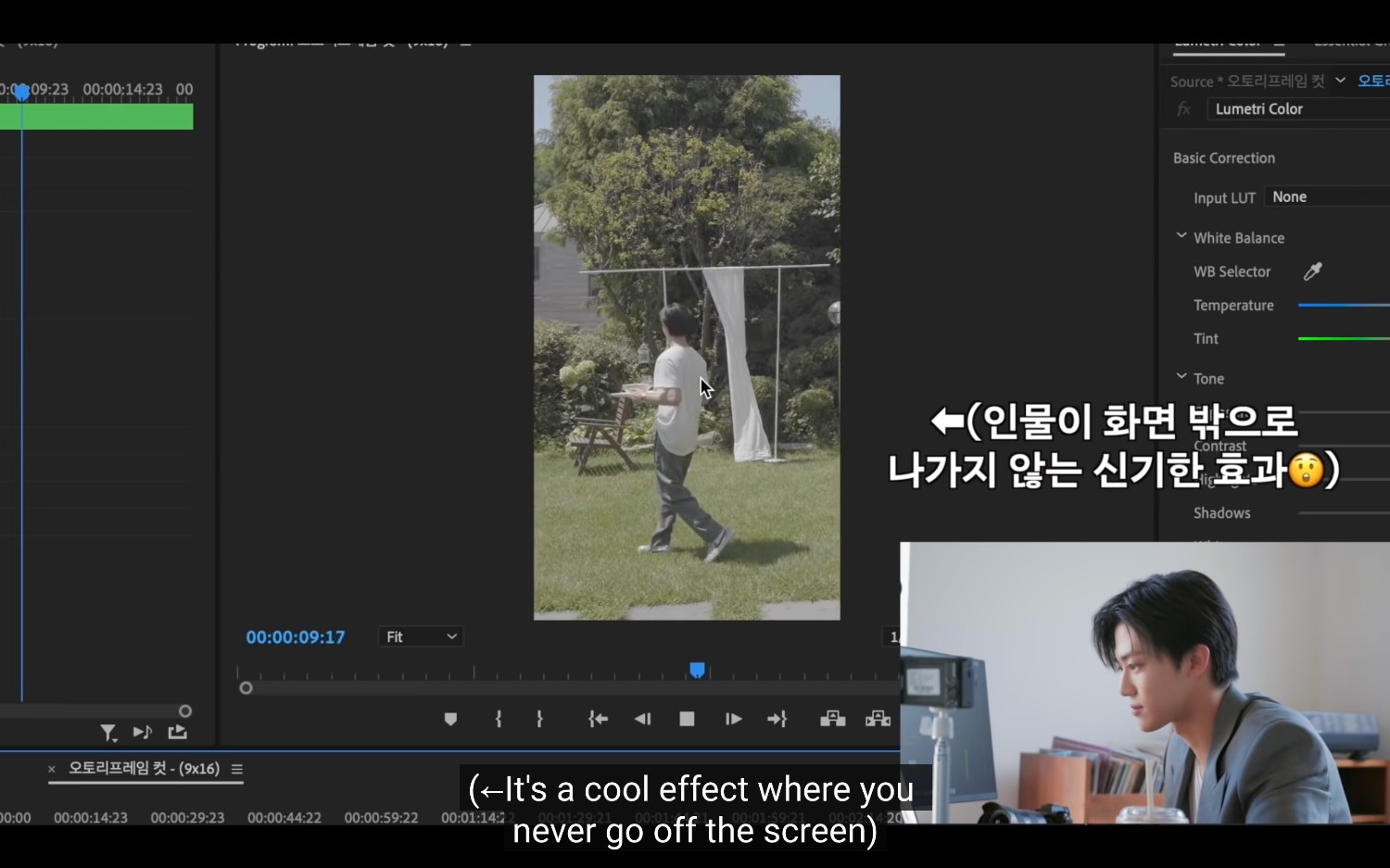
Task: Click the Mark In bracket icon
Action: click(499, 719)
